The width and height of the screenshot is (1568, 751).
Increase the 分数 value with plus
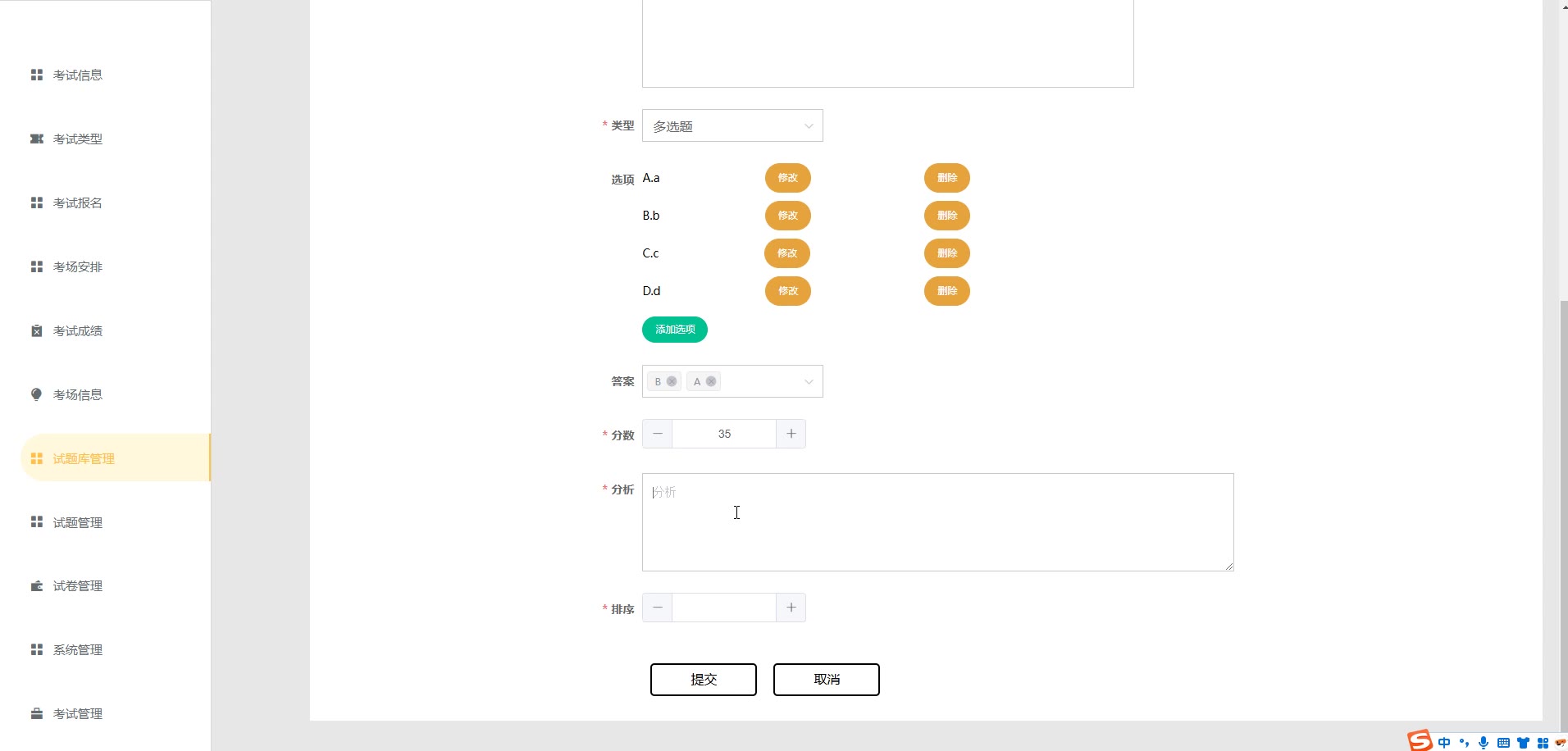791,434
